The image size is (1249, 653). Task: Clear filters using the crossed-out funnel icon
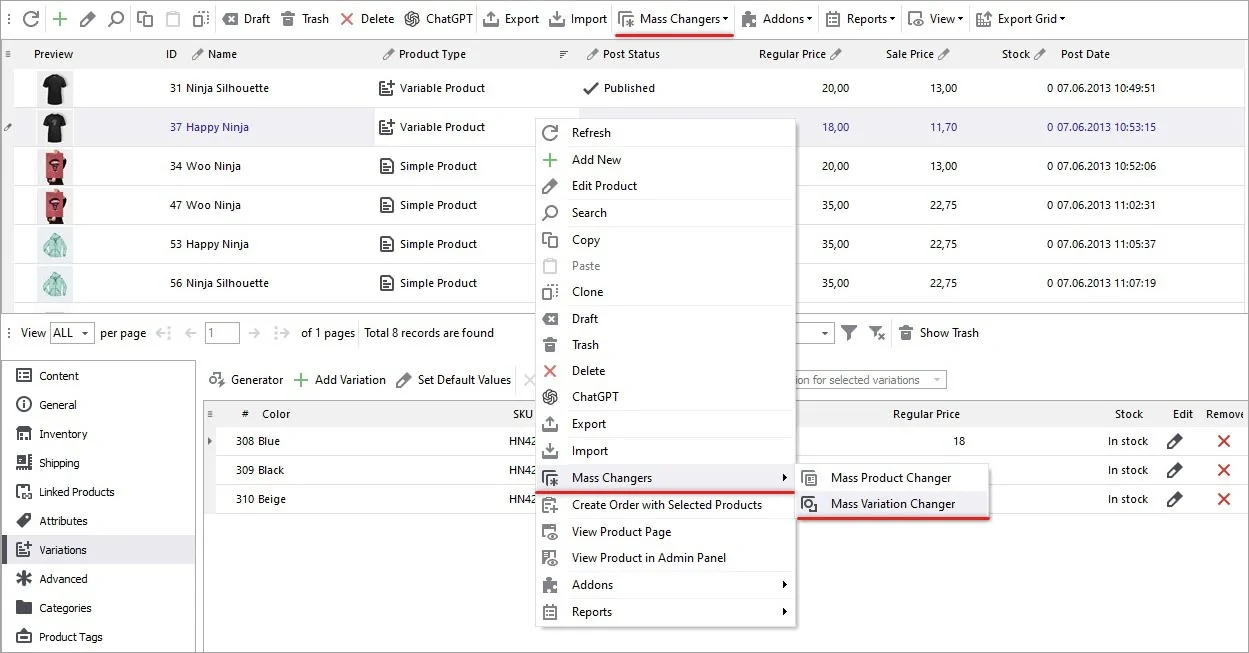tap(877, 333)
